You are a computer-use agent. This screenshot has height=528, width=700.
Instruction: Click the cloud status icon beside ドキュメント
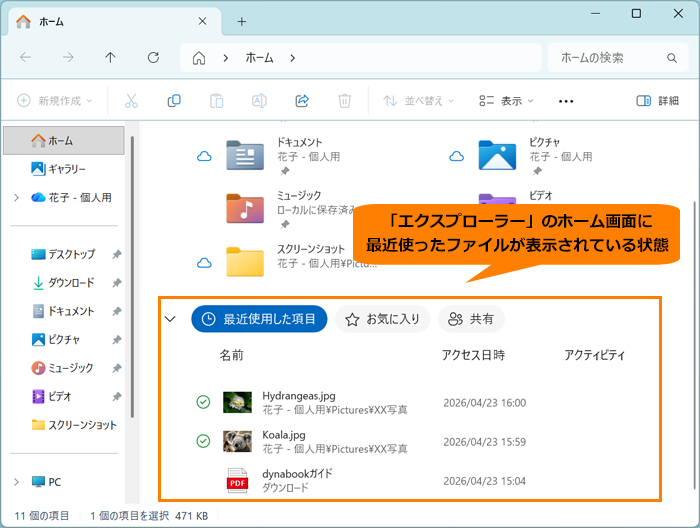(204, 156)
